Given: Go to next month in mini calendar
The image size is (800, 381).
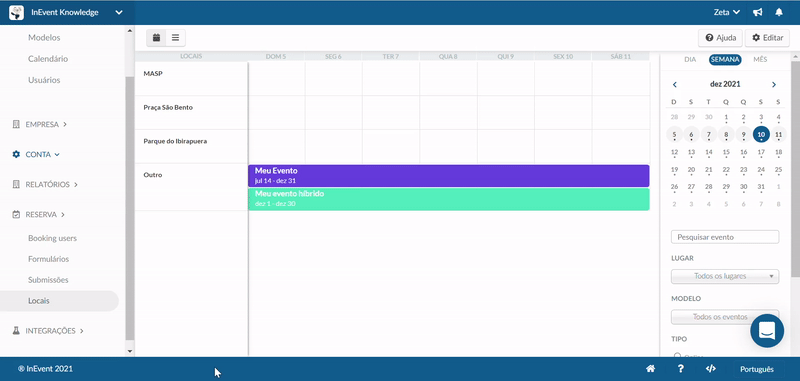Looking at the screenshot, I should (774, 85).
